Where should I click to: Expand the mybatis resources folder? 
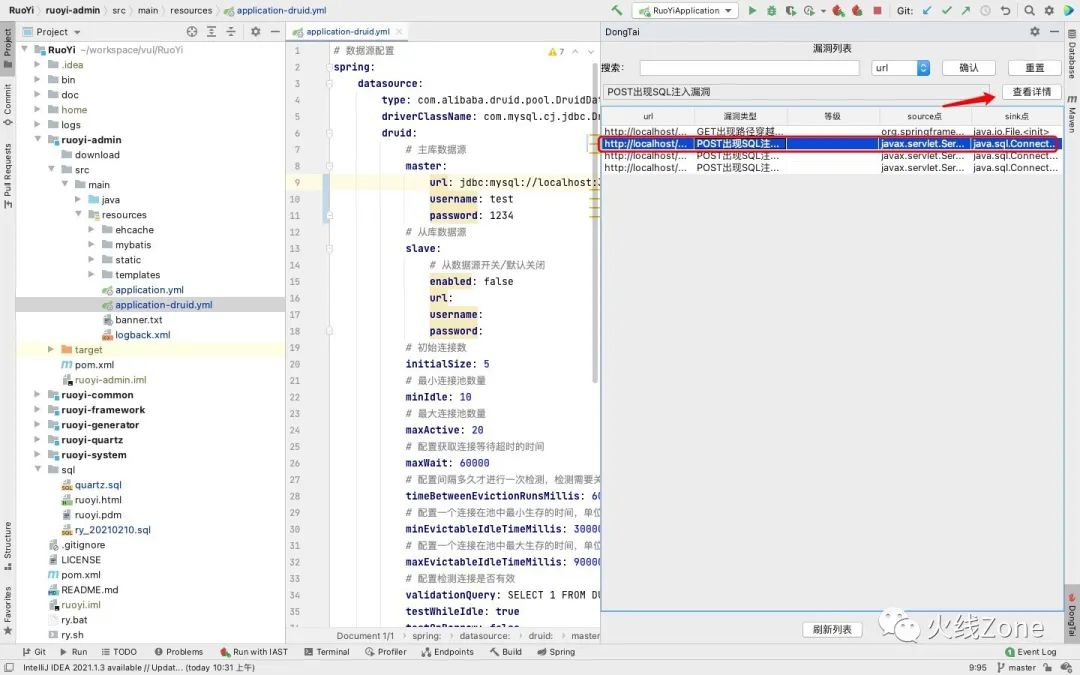point(91,245)
